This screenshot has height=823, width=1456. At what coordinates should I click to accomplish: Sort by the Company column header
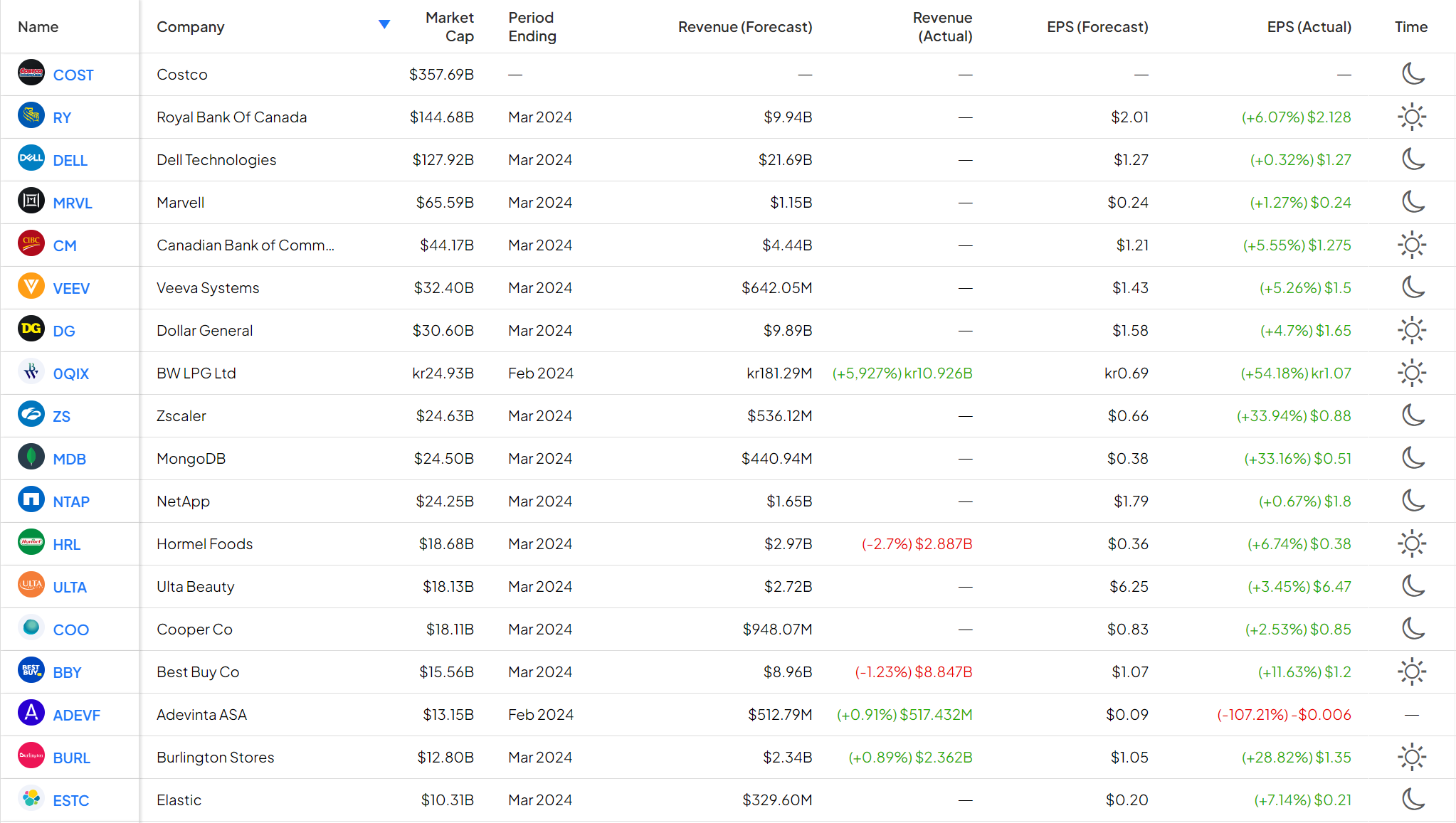click(191, 27)
